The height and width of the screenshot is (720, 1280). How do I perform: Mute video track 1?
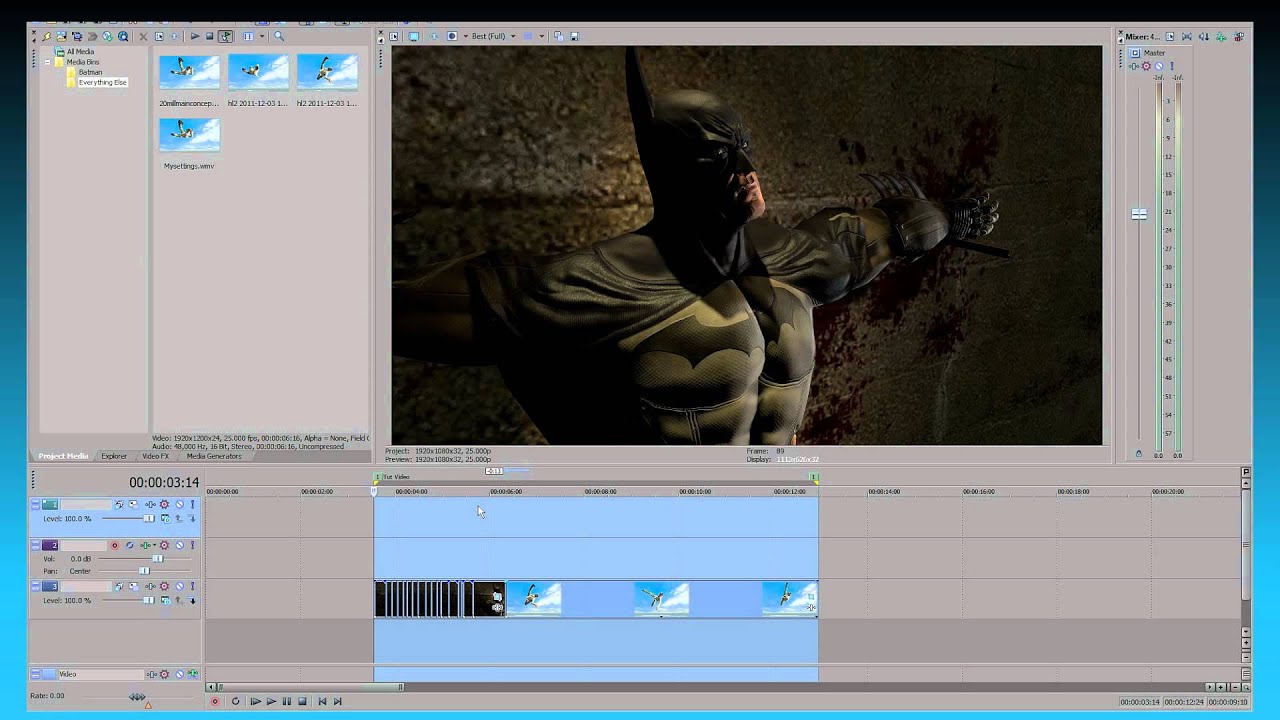pos(180,504)
